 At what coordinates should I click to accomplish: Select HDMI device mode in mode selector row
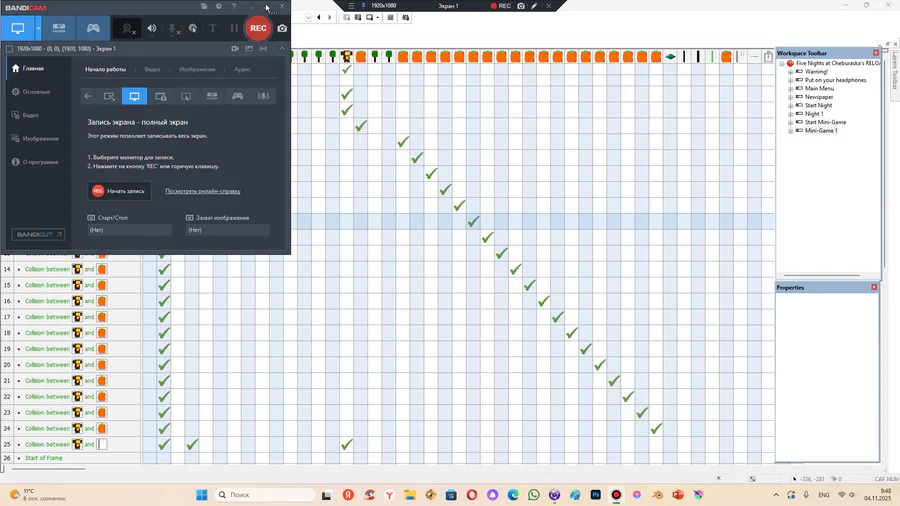pos(212,96)
